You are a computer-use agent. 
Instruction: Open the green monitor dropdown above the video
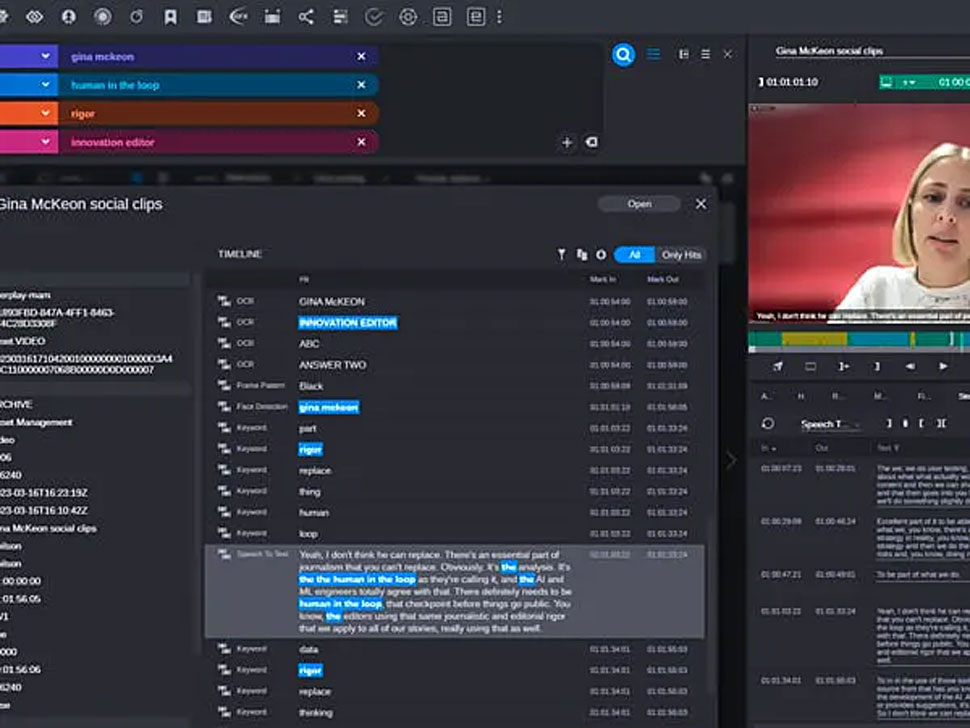click(x=909, y=82)
